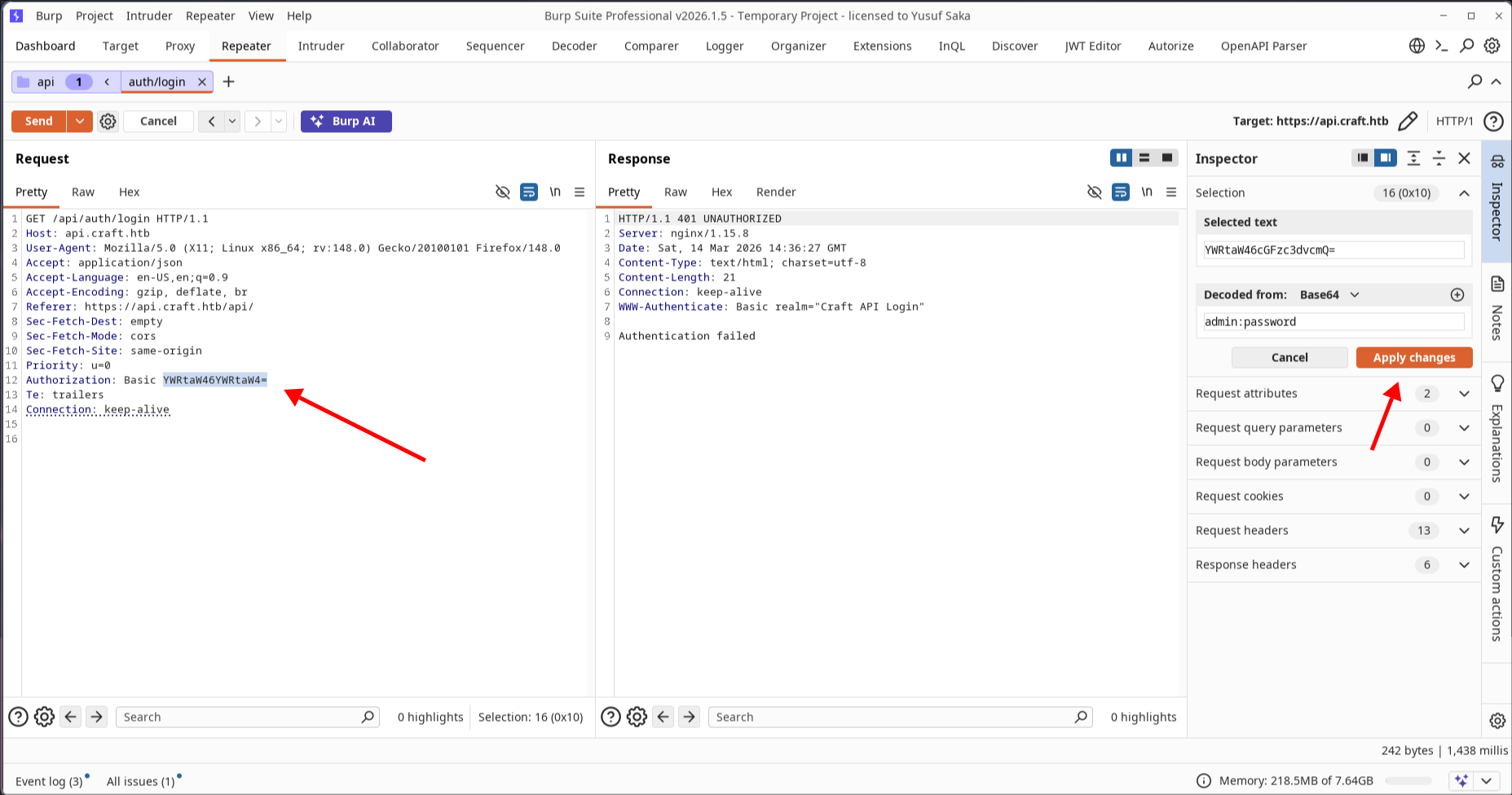Open the Custom actions side panel
This screenshot has width=1512, height=795.
[x=1497, y=581]
